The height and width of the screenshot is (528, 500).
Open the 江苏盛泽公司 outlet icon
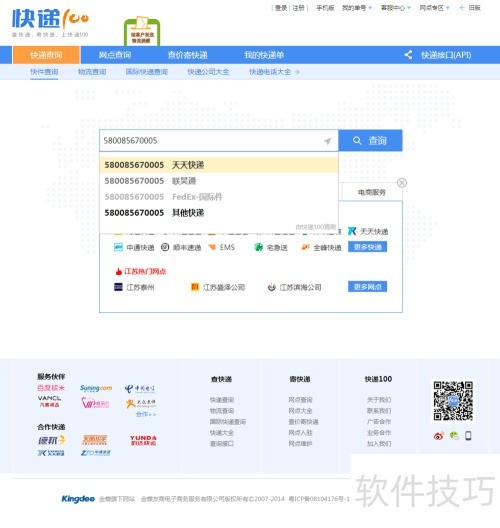tap(195, 287)
